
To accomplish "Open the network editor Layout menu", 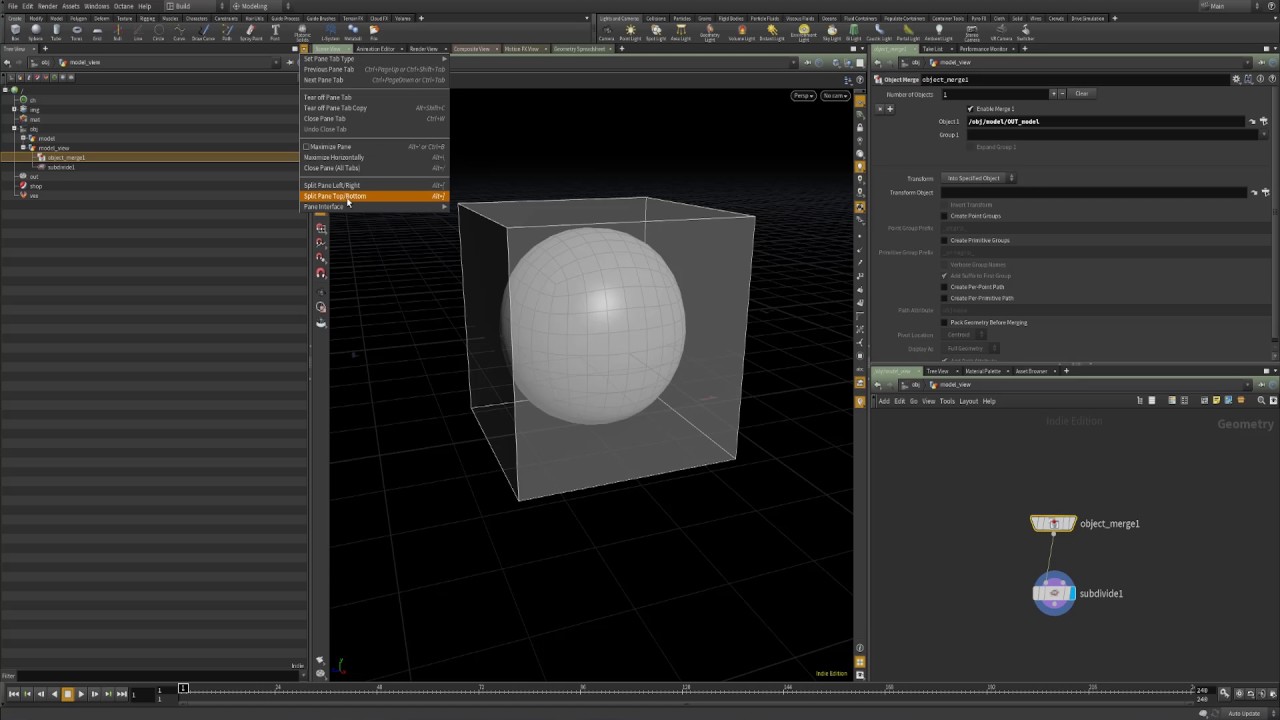I will point(968,401).
